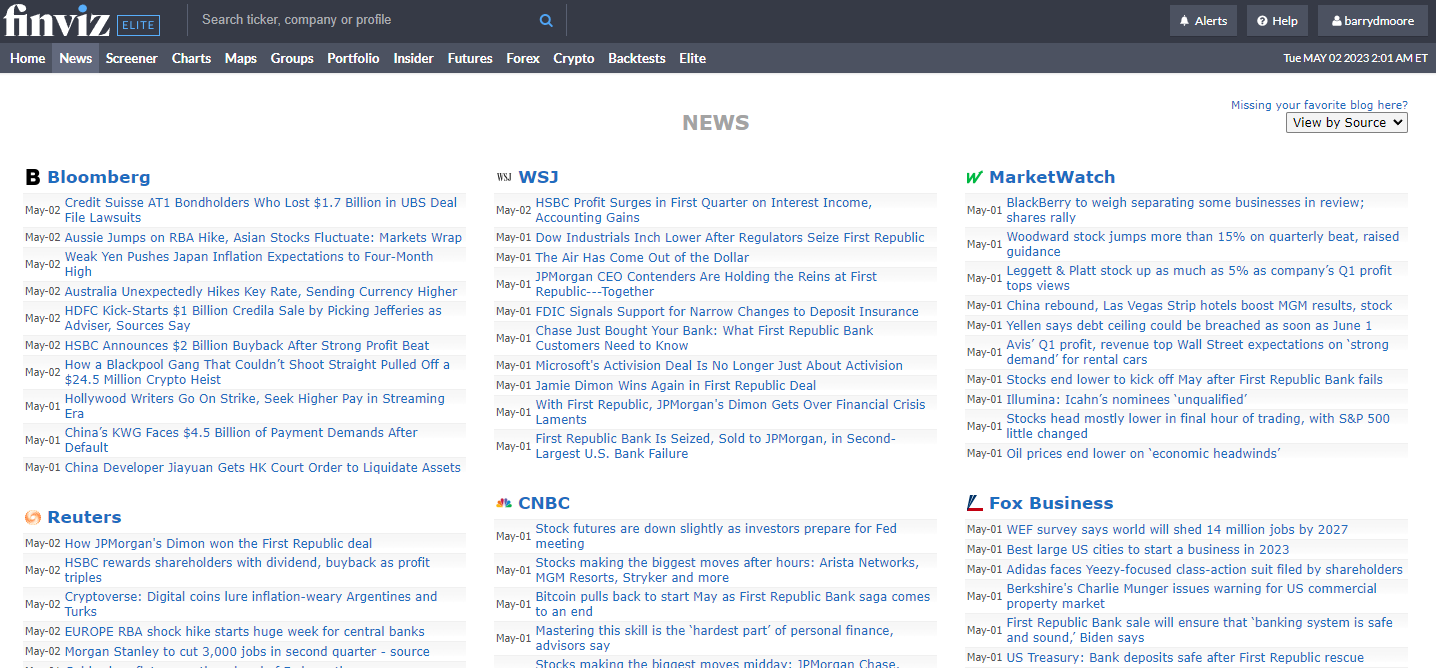
Task: Open Bitcoin pulls back to start May article
Action: 733,604
